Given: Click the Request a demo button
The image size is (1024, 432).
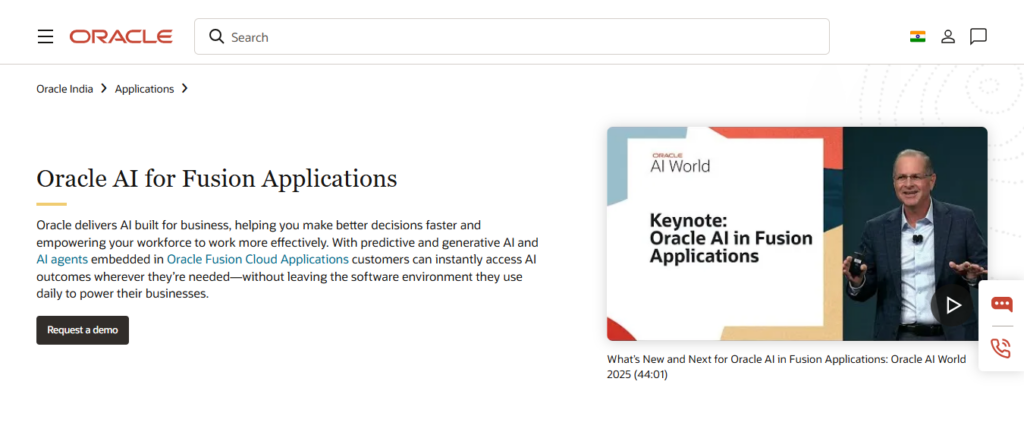Looking at the screenshot, I should pyautogui.click(x=82, y=330).
